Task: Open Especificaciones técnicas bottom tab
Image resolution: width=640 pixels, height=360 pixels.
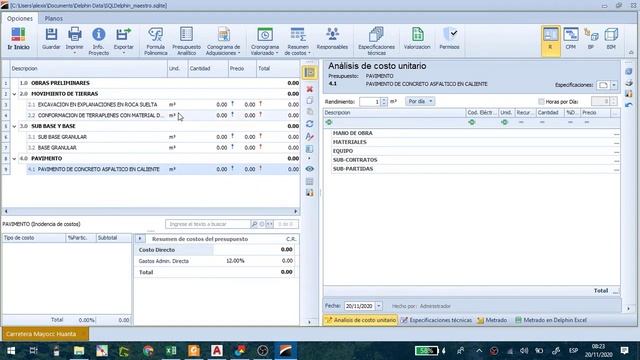Action: (436, 320)
